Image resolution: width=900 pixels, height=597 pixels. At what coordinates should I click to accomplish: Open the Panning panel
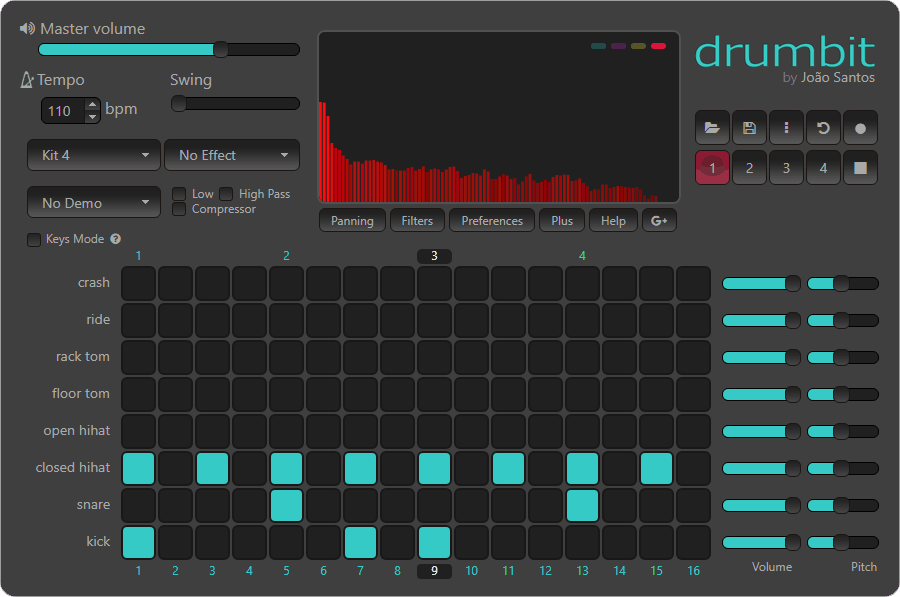point(352,220)
